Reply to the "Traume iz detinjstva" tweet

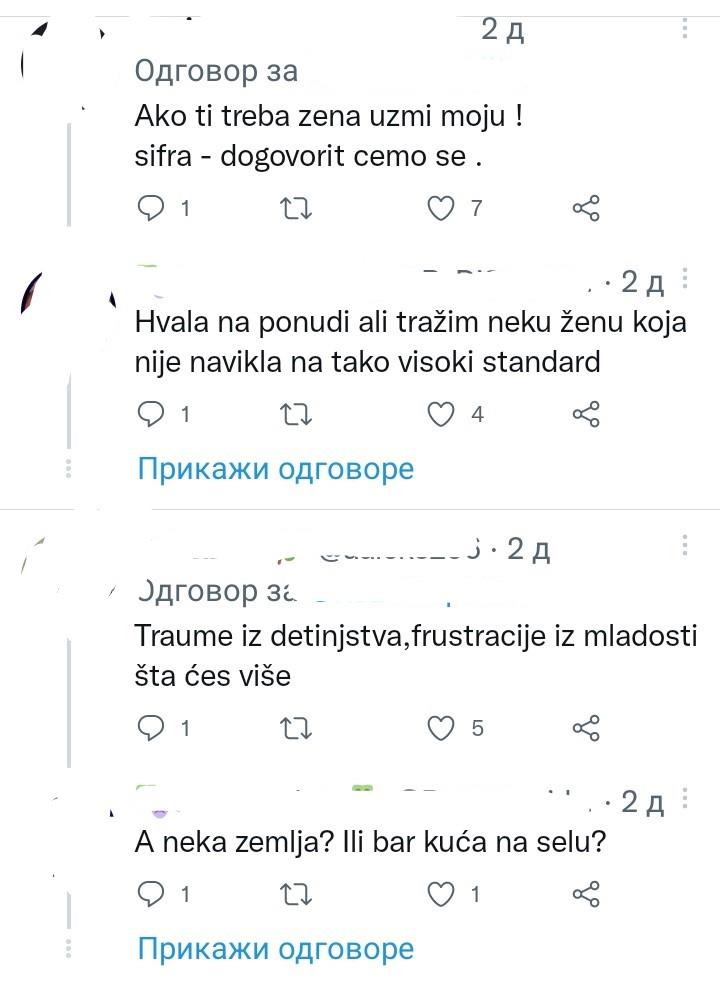point(150,729)
